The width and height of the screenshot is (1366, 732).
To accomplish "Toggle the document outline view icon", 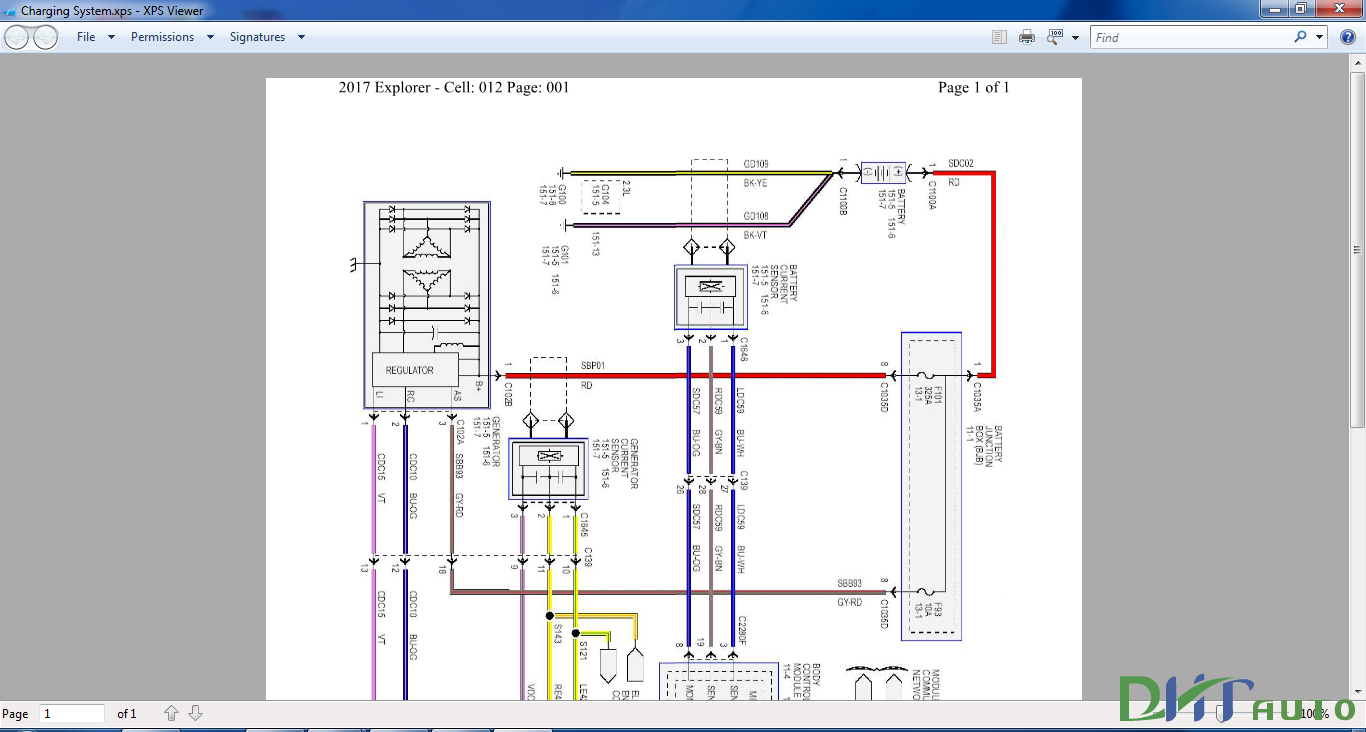I will coord(999,37).
